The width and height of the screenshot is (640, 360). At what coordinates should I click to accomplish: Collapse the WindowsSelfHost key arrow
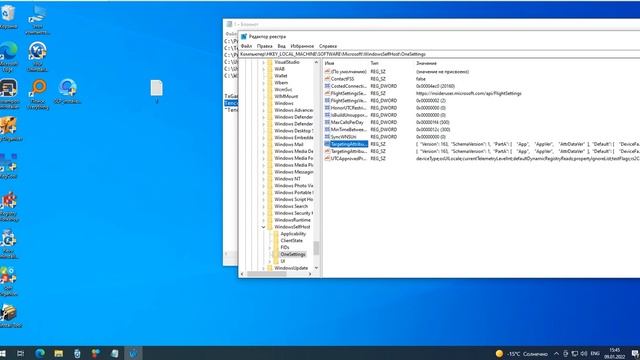point(264,227)
